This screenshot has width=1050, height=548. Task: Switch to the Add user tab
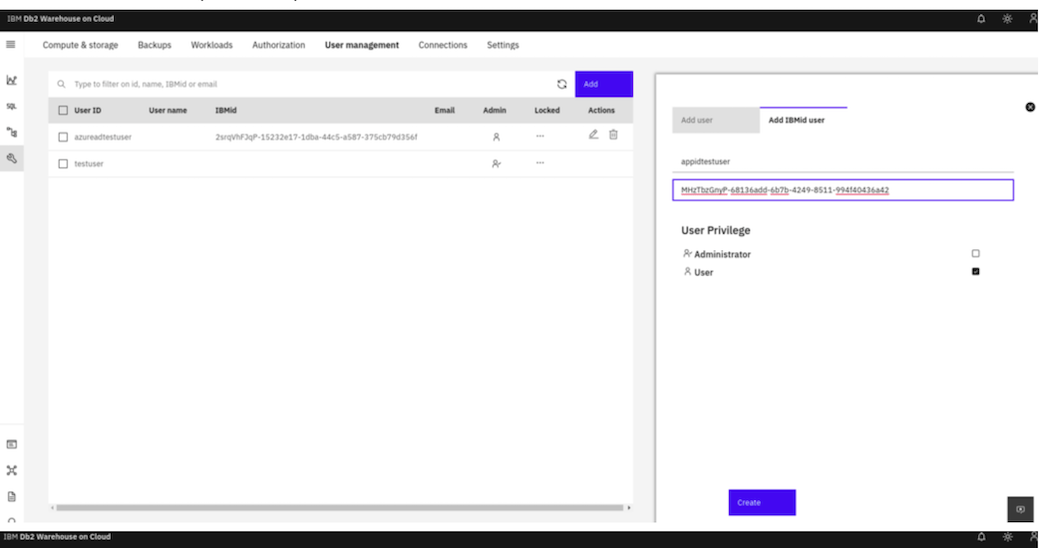coord(716,120)
